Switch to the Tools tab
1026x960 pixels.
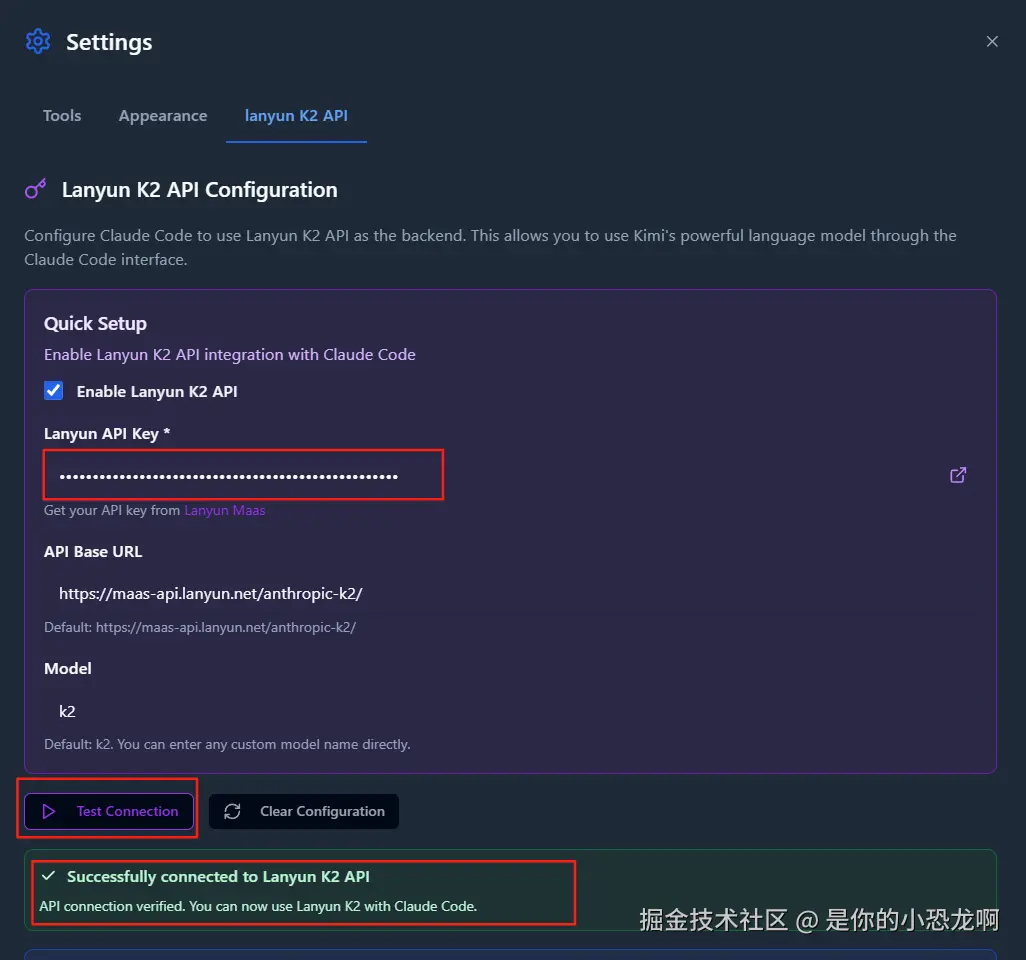62,116
